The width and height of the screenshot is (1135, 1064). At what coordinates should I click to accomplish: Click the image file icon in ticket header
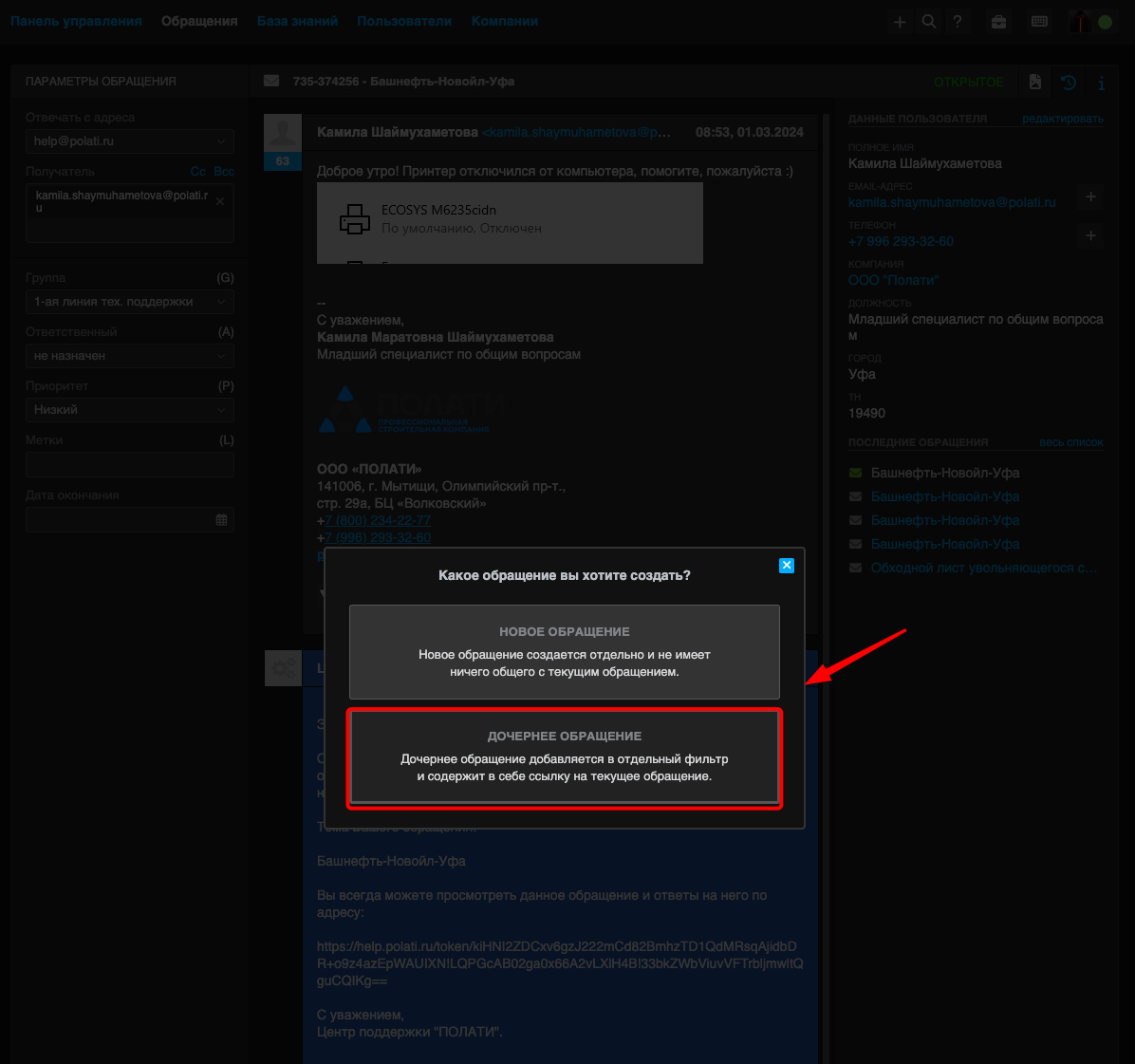[x=1035, y=82]
